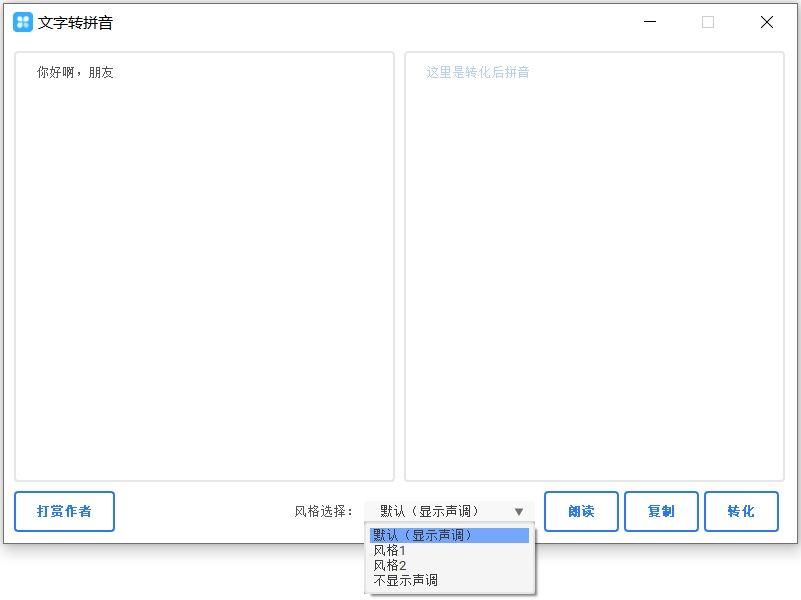Click the 文字转拼音 app icon in title bar

click(22, 22)
